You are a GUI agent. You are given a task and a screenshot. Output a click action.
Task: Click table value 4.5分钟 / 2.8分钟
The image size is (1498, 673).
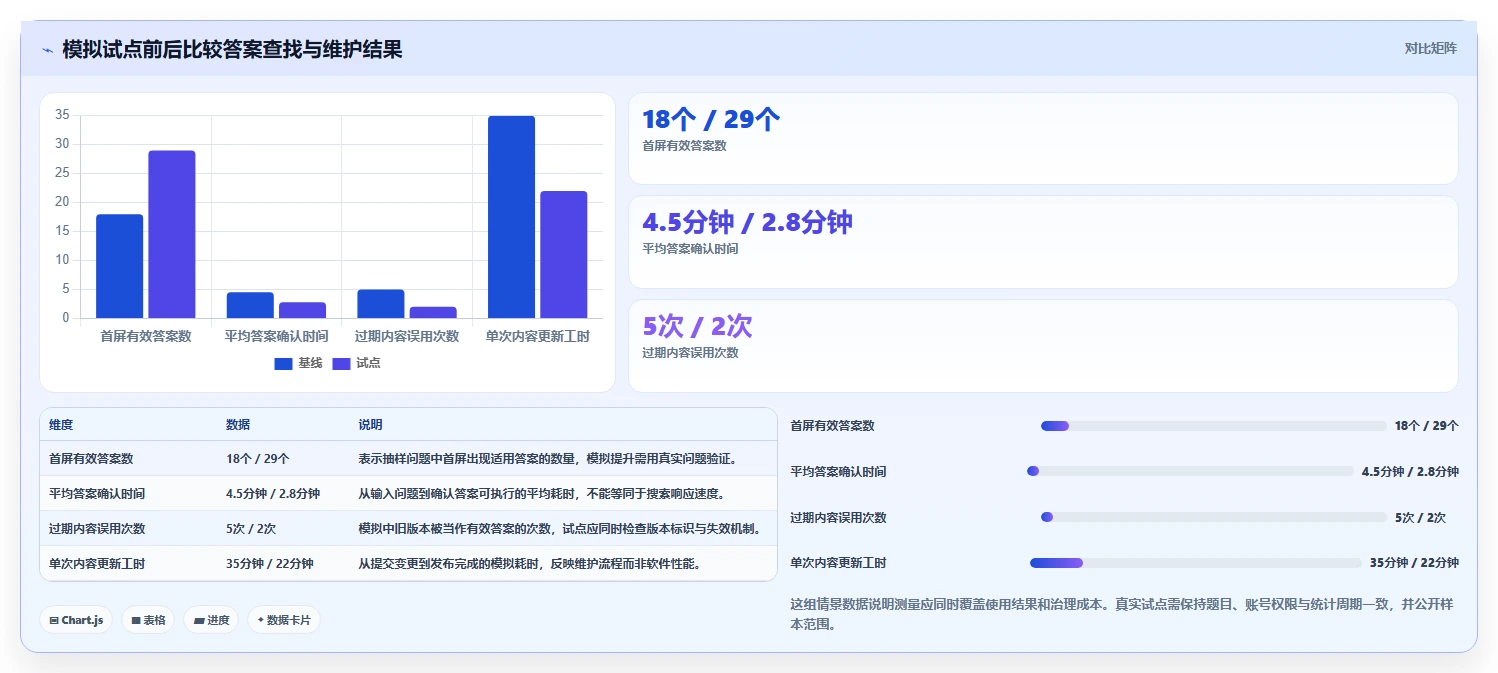(x=273, y=494)
